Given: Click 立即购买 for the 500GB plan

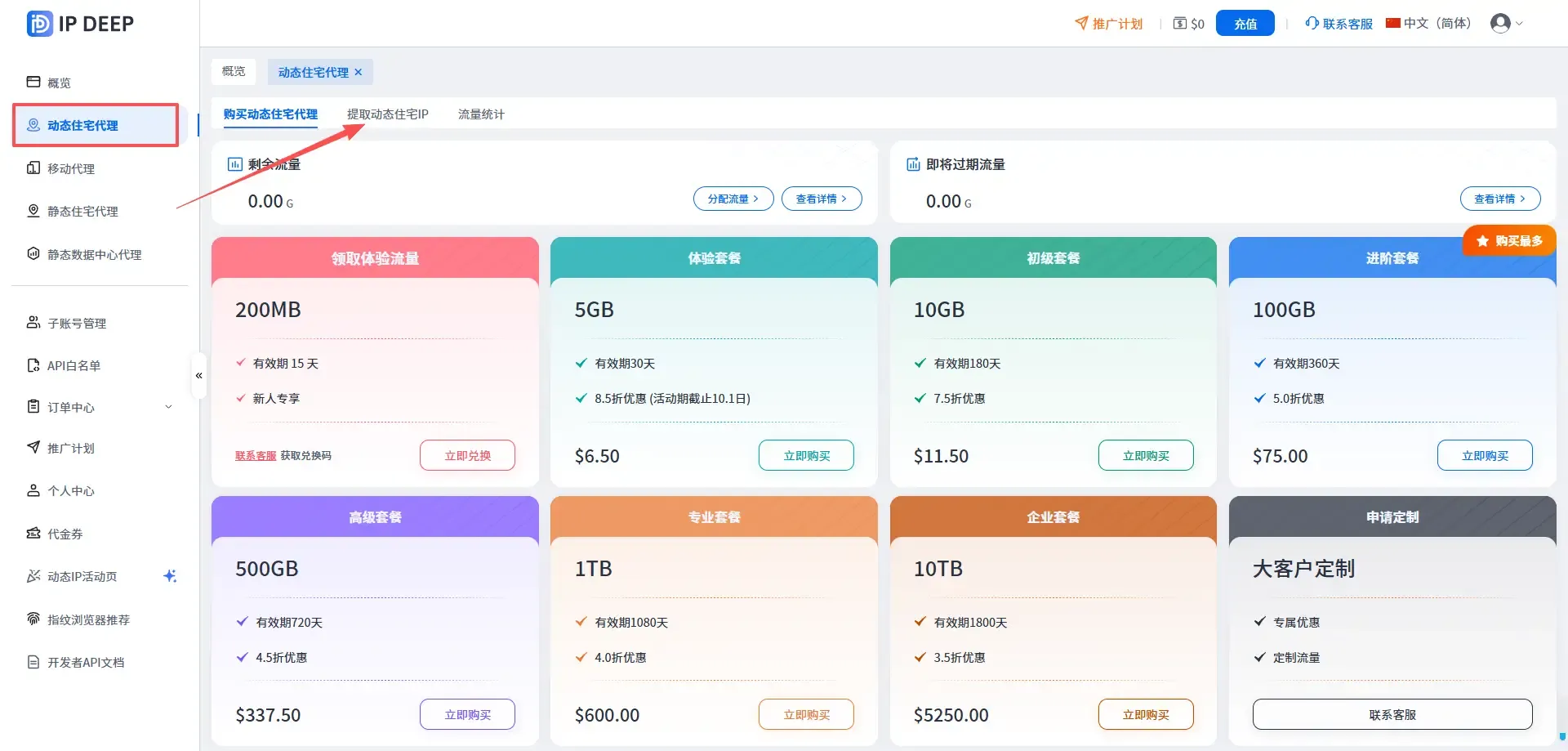Looking at the screenshot, I should tap(467, 714).
